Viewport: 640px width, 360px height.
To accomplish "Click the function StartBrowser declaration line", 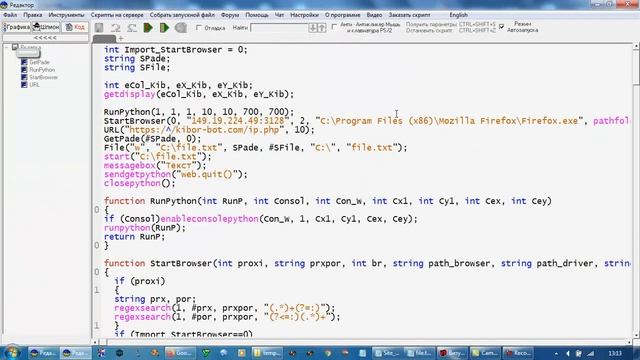I will pyautogui.click(x=367, y=263).
